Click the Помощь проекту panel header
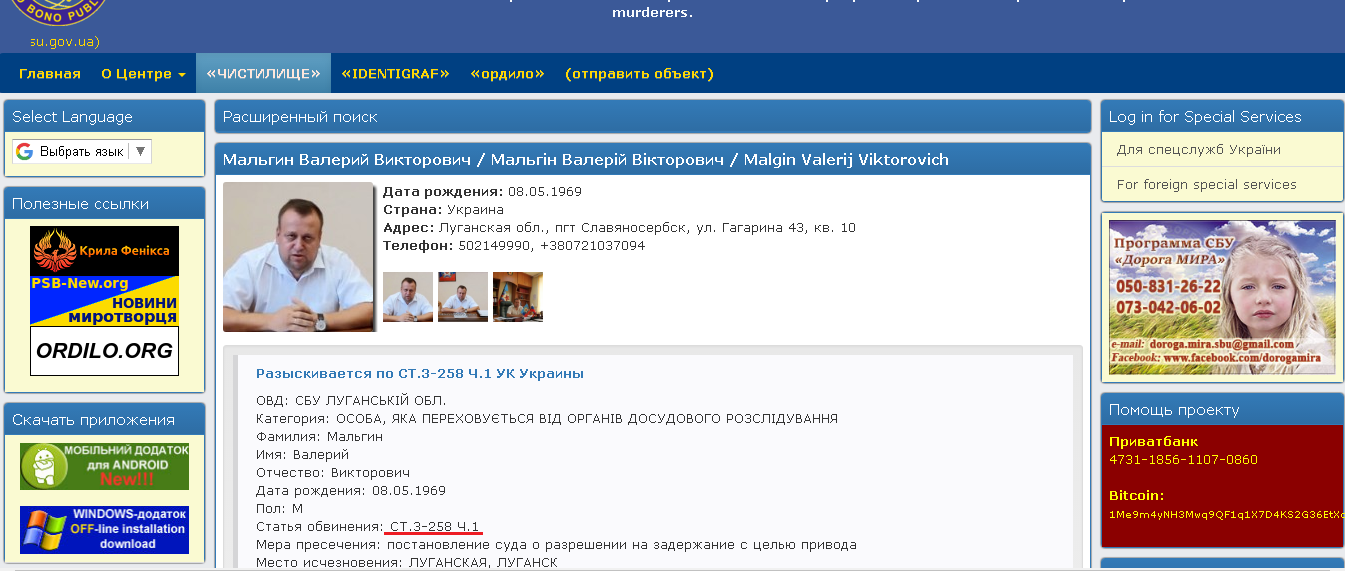This screenshot has width=1345, height=571. click(x=1222, y=410)
